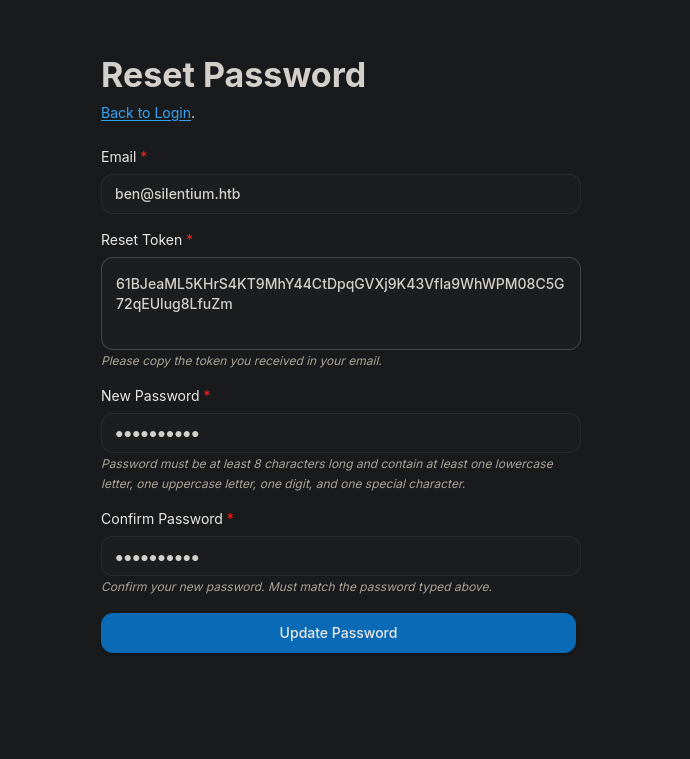Click the Back to Login link
The width and height of the screenshot is (690, 759).
tap(146, 113)
